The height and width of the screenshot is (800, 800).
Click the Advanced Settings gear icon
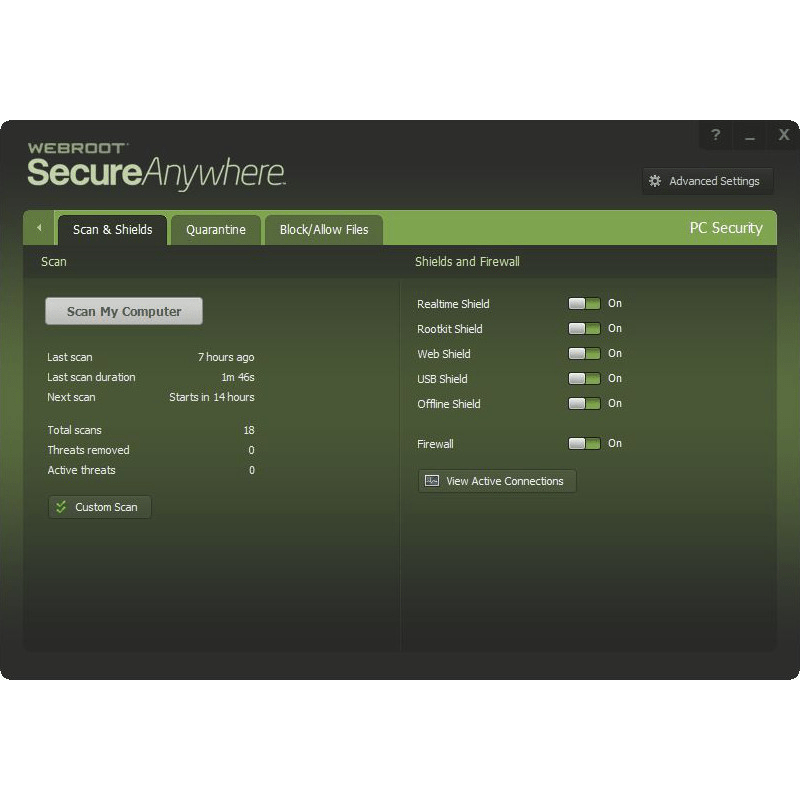(655, 181)
